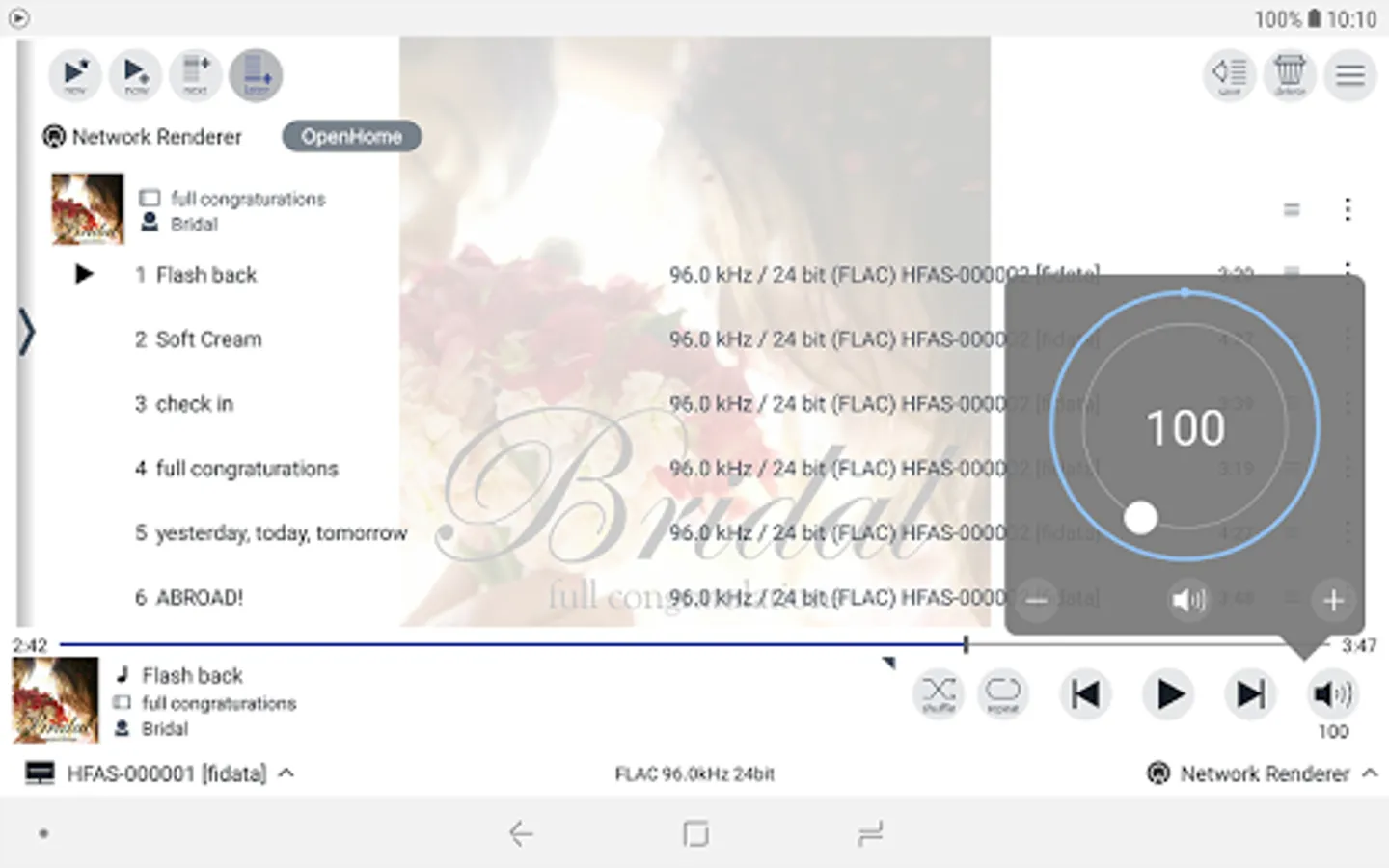Mute using the speaker icon in volume popup
The height and width of the screenshot is (868, 1389).
pyautogui.click(x=1188, y=601)
